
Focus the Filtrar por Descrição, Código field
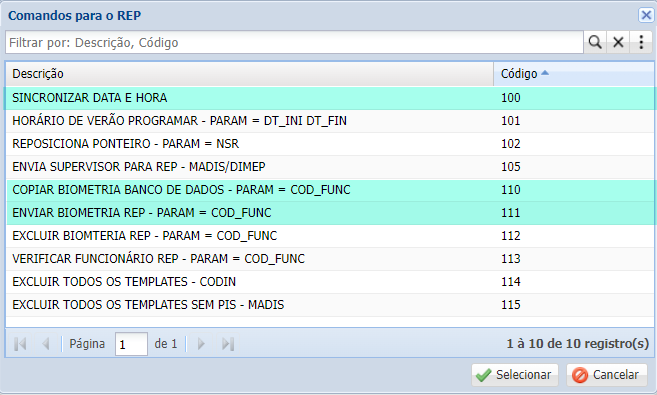point(294,42)
